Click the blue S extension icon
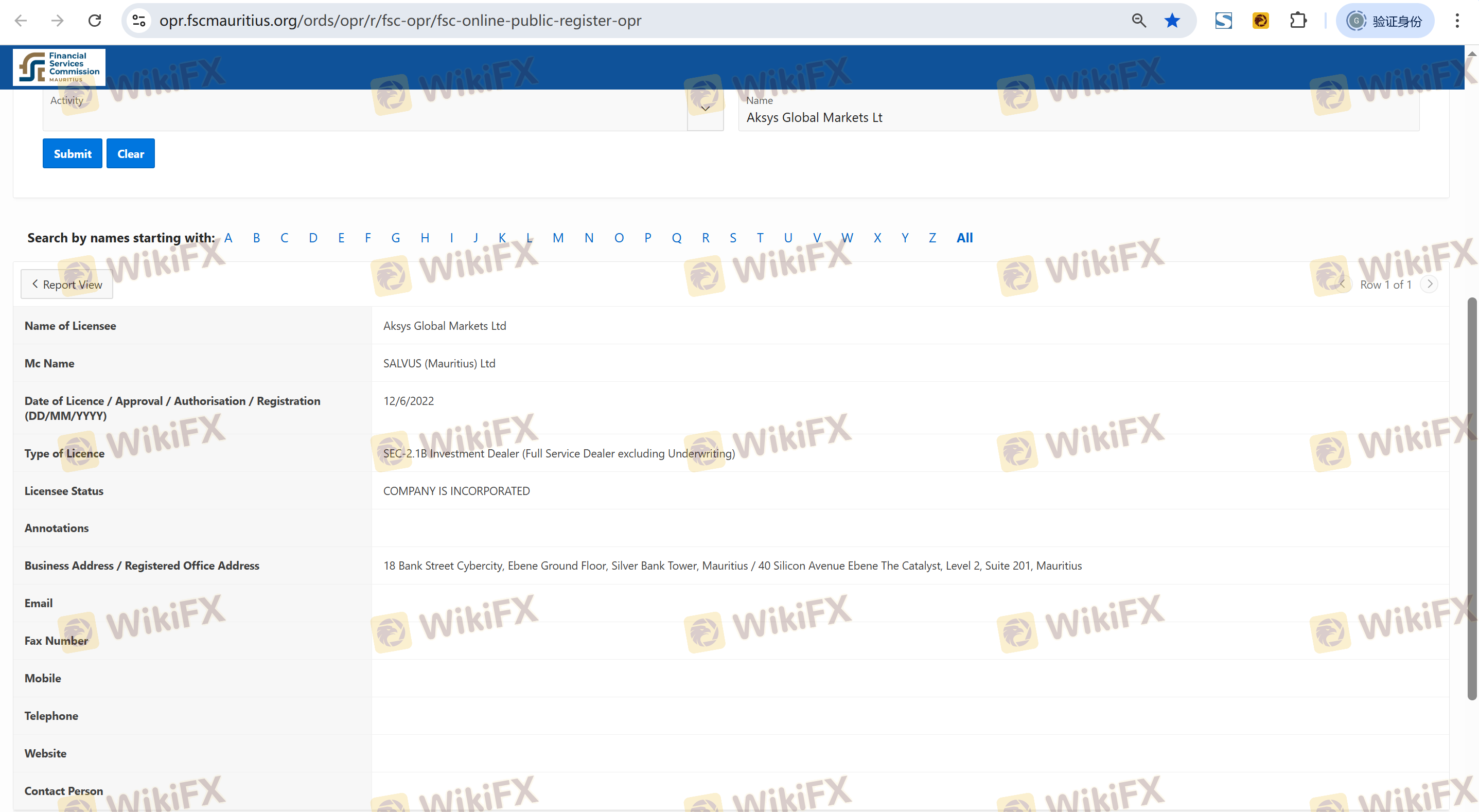 [1224, 21]
